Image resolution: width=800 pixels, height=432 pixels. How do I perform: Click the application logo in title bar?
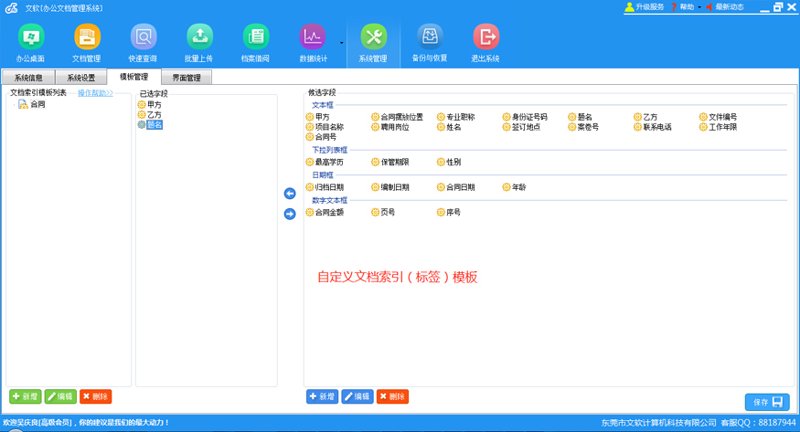[11, 8]
